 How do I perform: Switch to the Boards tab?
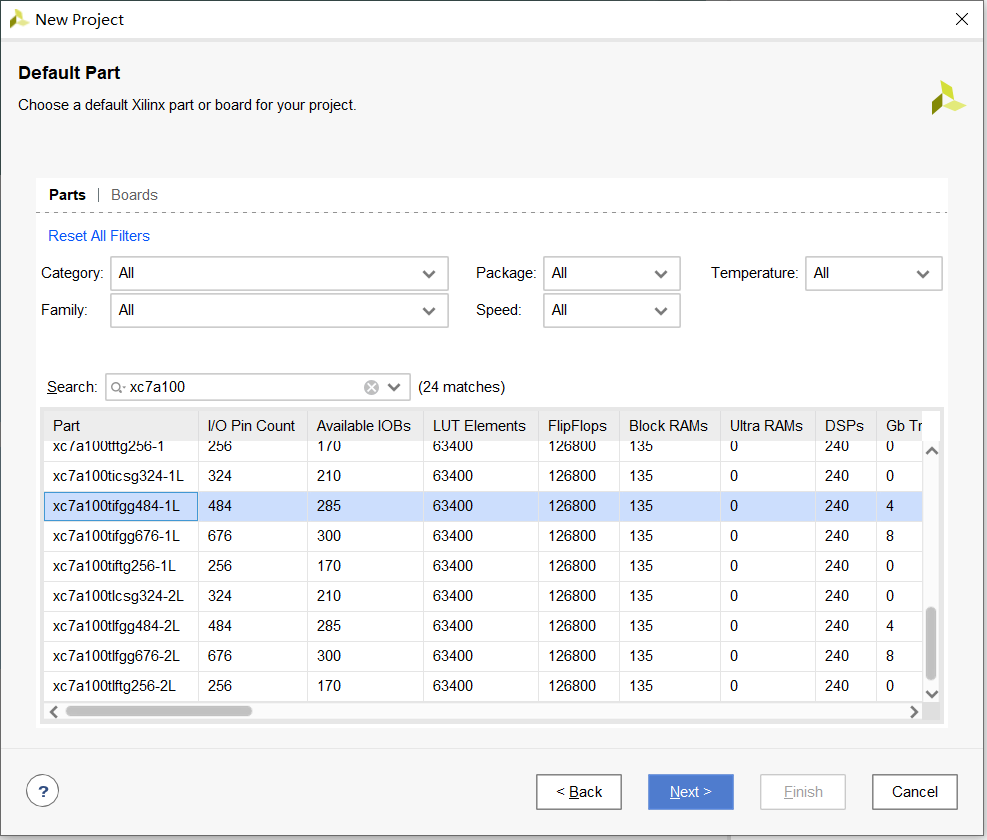(x=134, y=195)
